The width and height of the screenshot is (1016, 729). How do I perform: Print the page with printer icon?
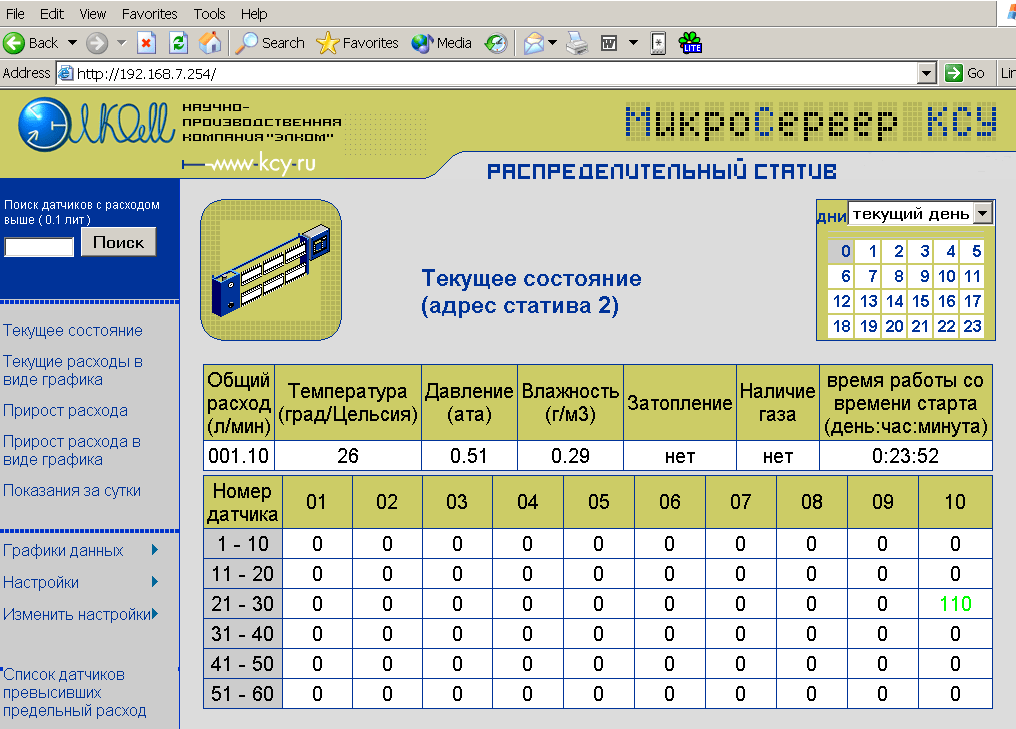click(577, 43)
